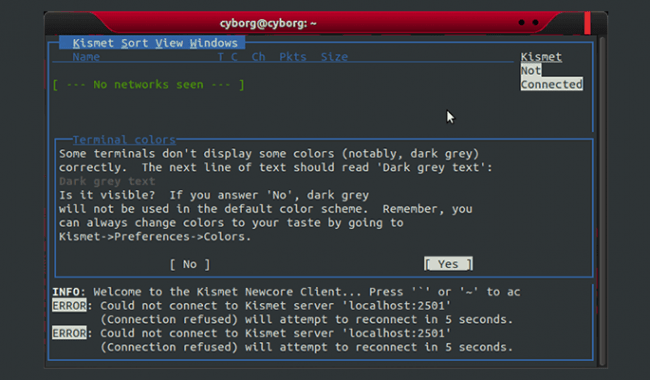Click the second ERROR label in log
650x380 pixels.
click(69, 333)
